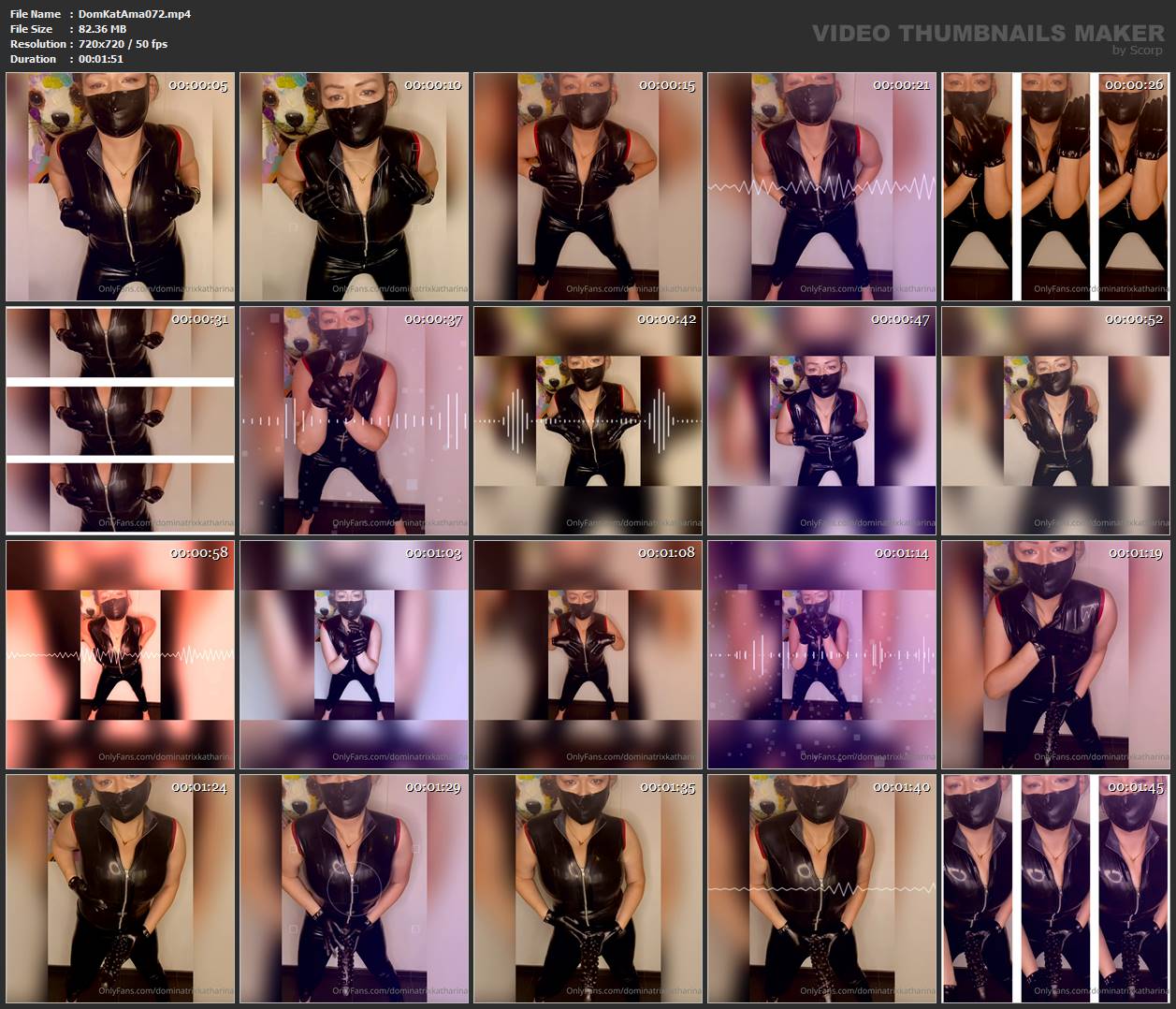Open the thumbnail stamped 00:01:03
The image size is (1176, 1009).
(x=354, y=655)
